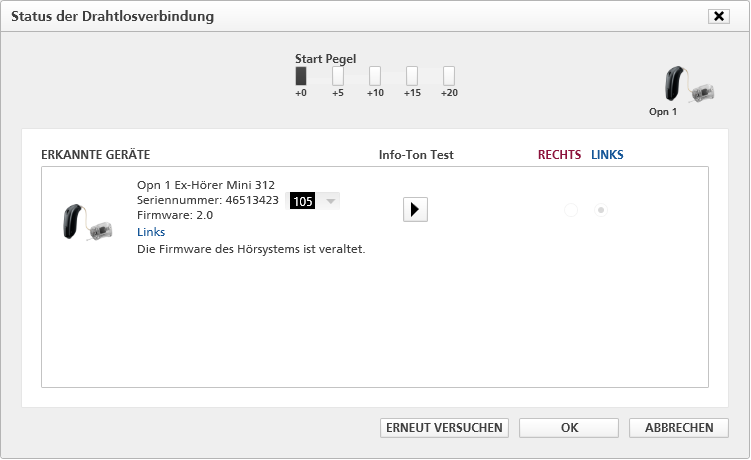Viewport: 751px width, 460px height.
Task: Set Start Pegel to +20
Action: coord(449,76)
